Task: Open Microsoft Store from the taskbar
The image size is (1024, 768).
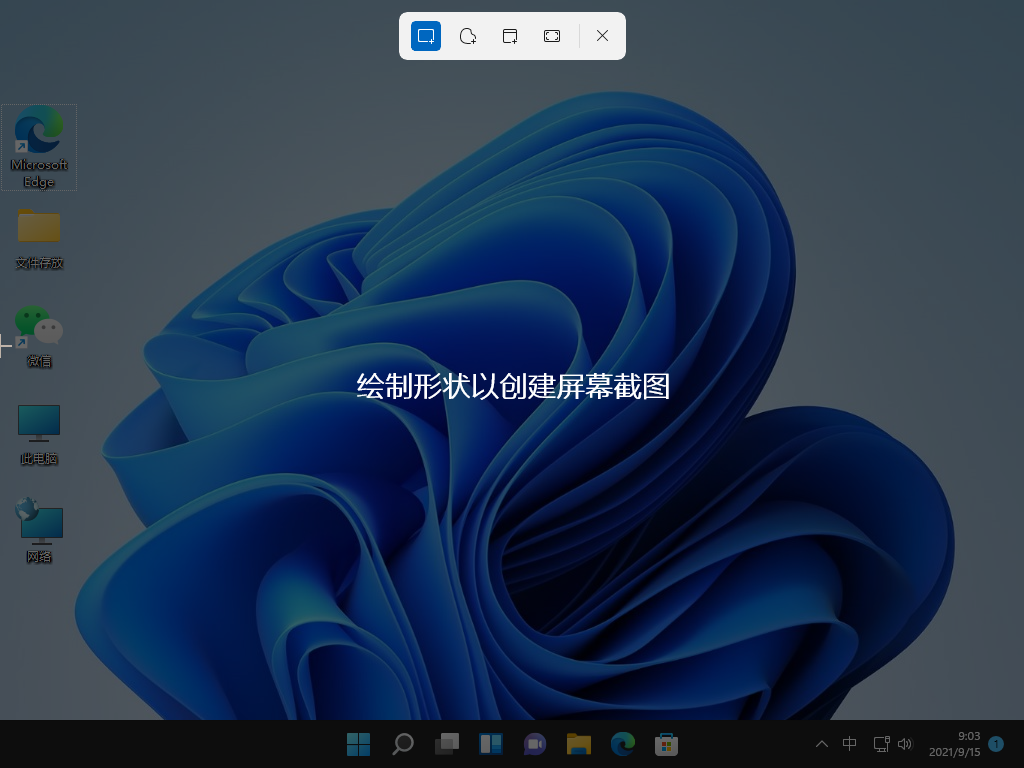Action: (666, 744)
